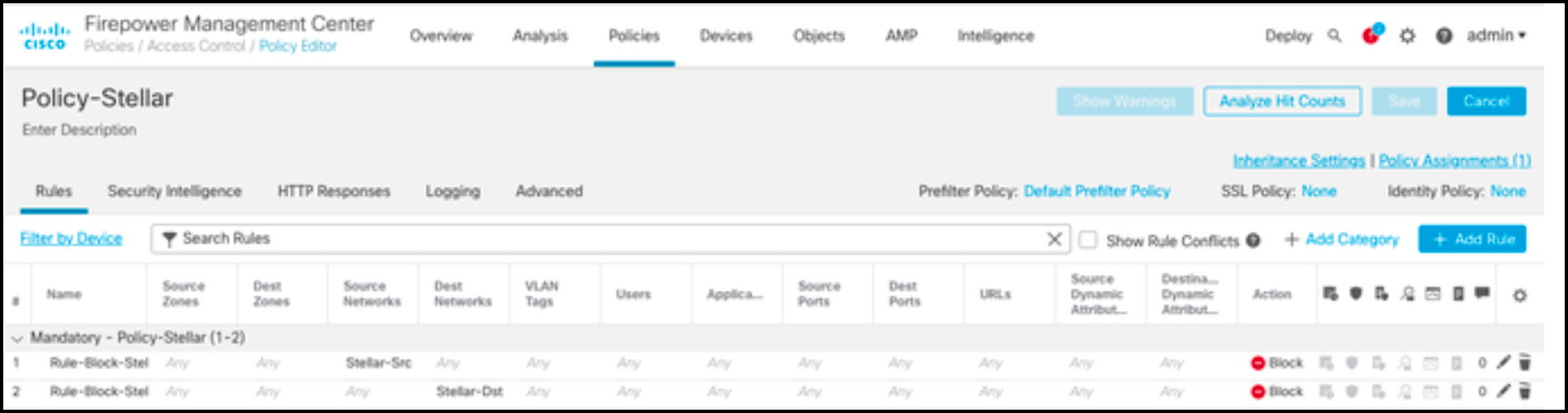Click the Analyze Hit Counts button

pos(1282,101)
